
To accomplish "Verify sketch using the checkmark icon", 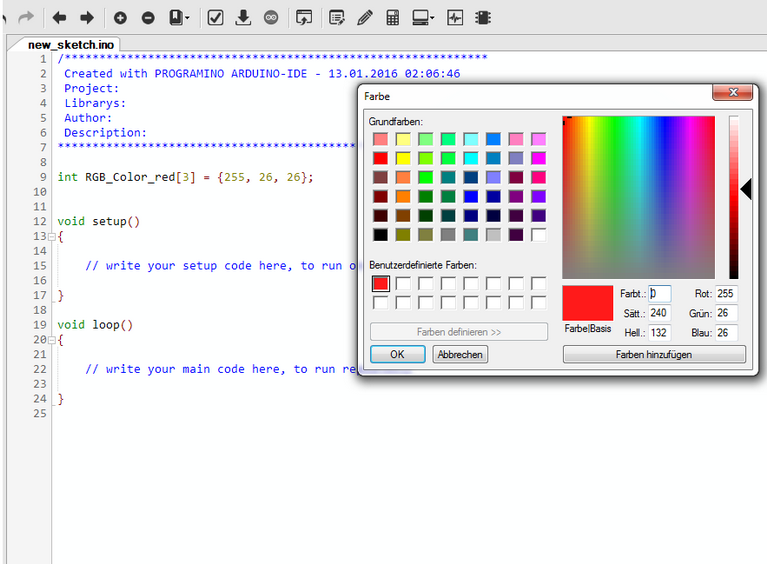I will point(215,18).
